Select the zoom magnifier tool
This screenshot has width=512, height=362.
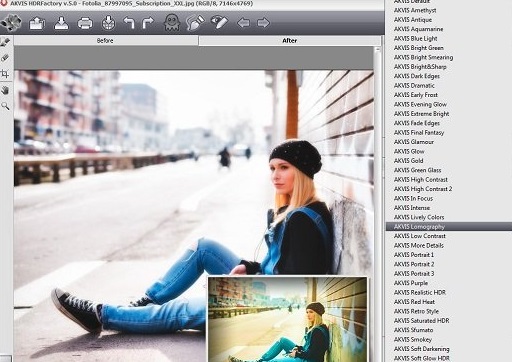pyautogui.click(x=5, y=106)
